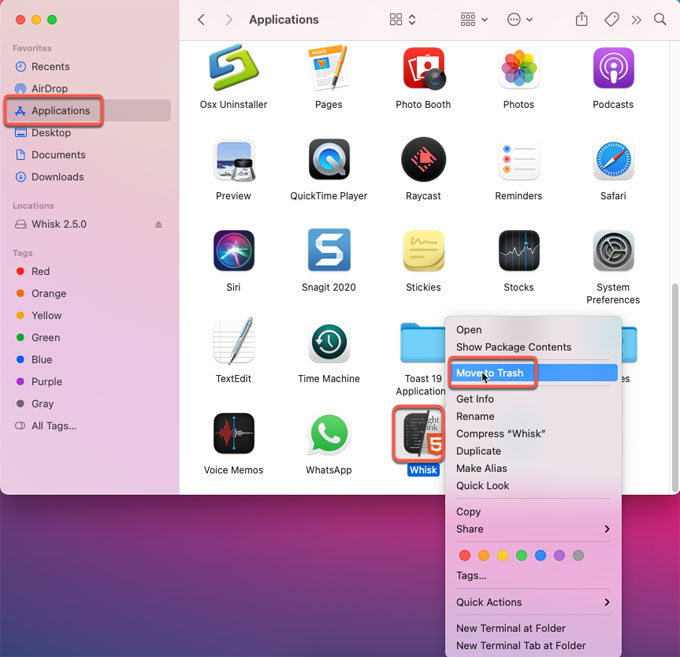Select the Snagit 2020 icon
Viewport: 680px width, 657px height.
coord(329,250)
